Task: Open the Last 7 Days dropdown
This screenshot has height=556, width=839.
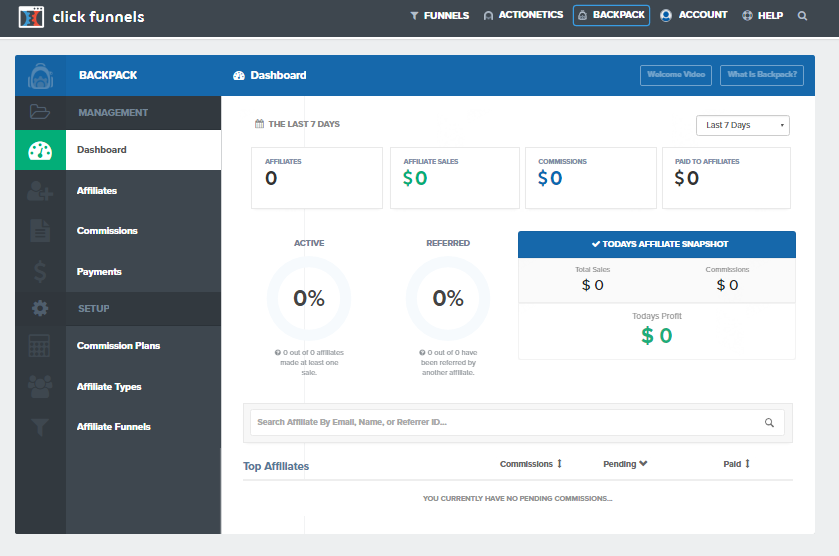Action: (743, 125)
